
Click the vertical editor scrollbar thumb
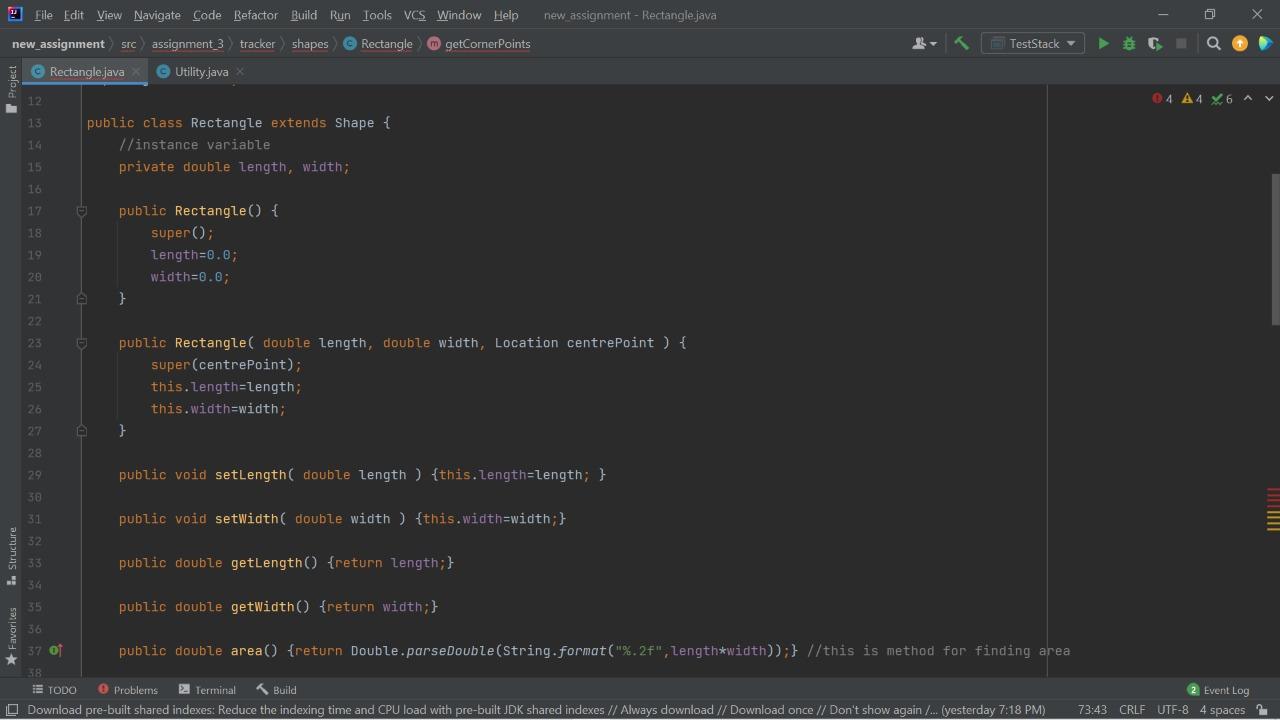(x=1274, y=249)
